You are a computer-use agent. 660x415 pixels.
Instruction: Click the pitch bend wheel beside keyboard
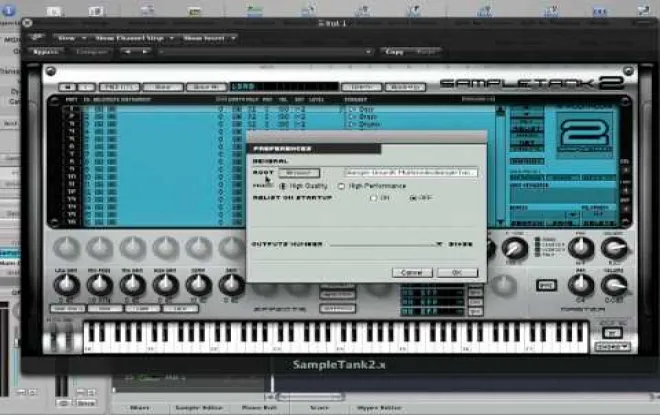pyautogui.click(x=54, y=339)
